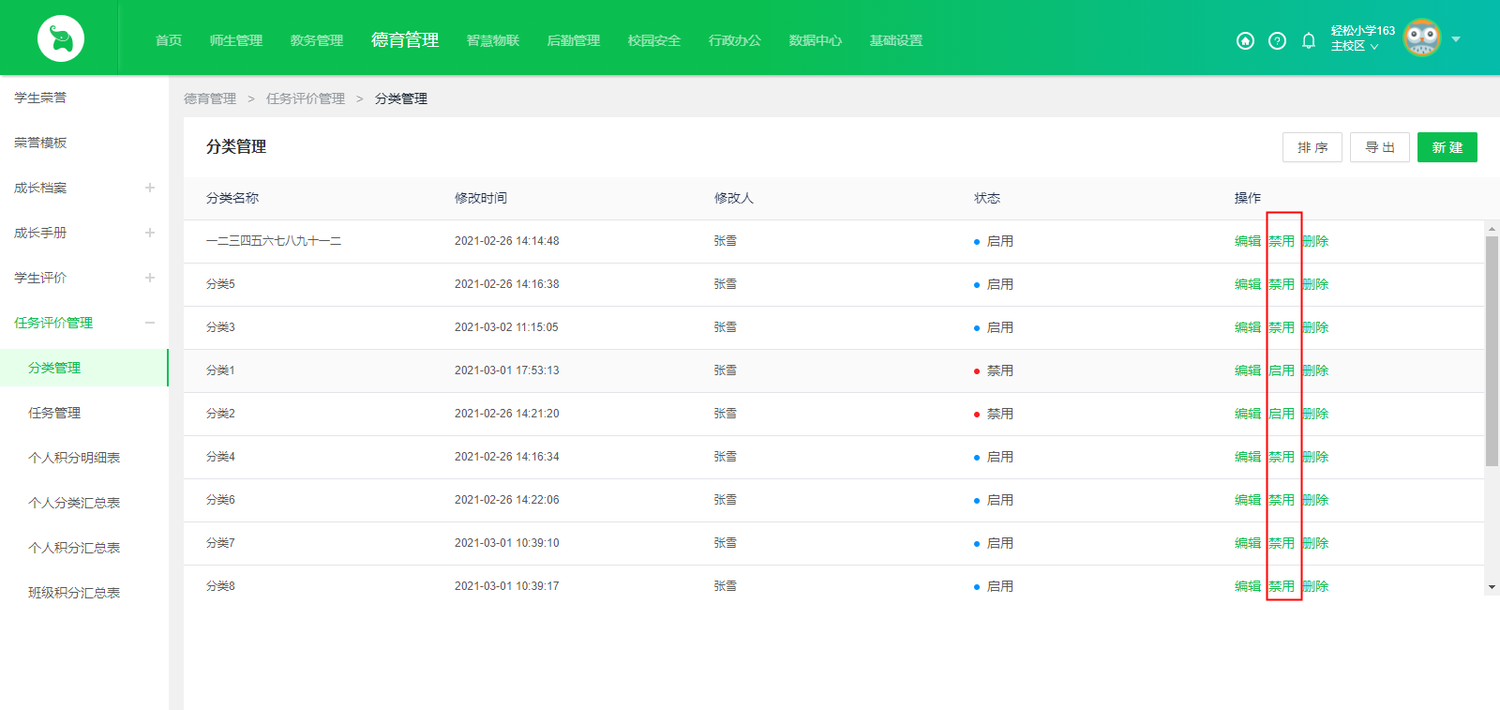Click the 新建 button
This screenshot has width=1500, height=710.
tap(1447, 147)
